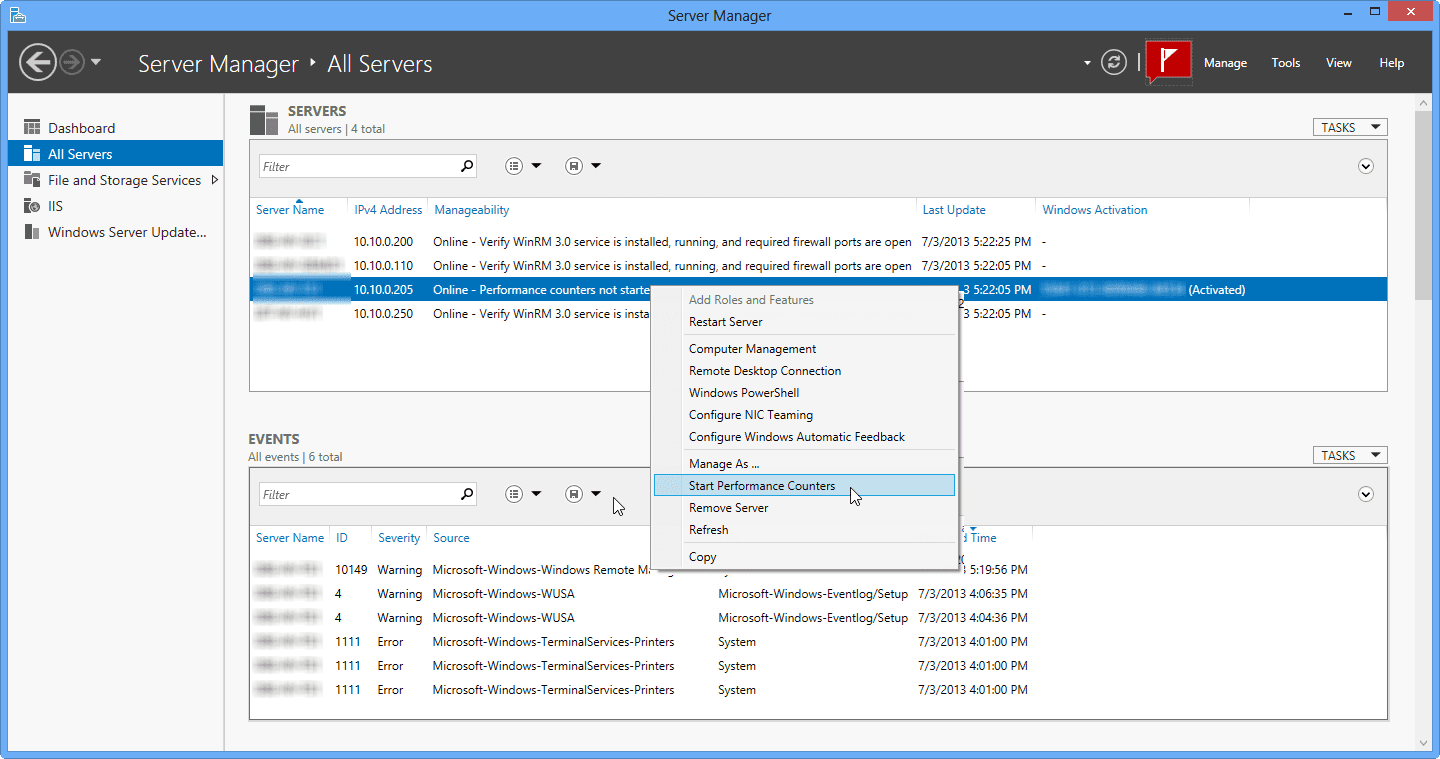Choose Remote Desktop Connection in context menu
Screen dimensions: 1440x759
click(804, 371)
